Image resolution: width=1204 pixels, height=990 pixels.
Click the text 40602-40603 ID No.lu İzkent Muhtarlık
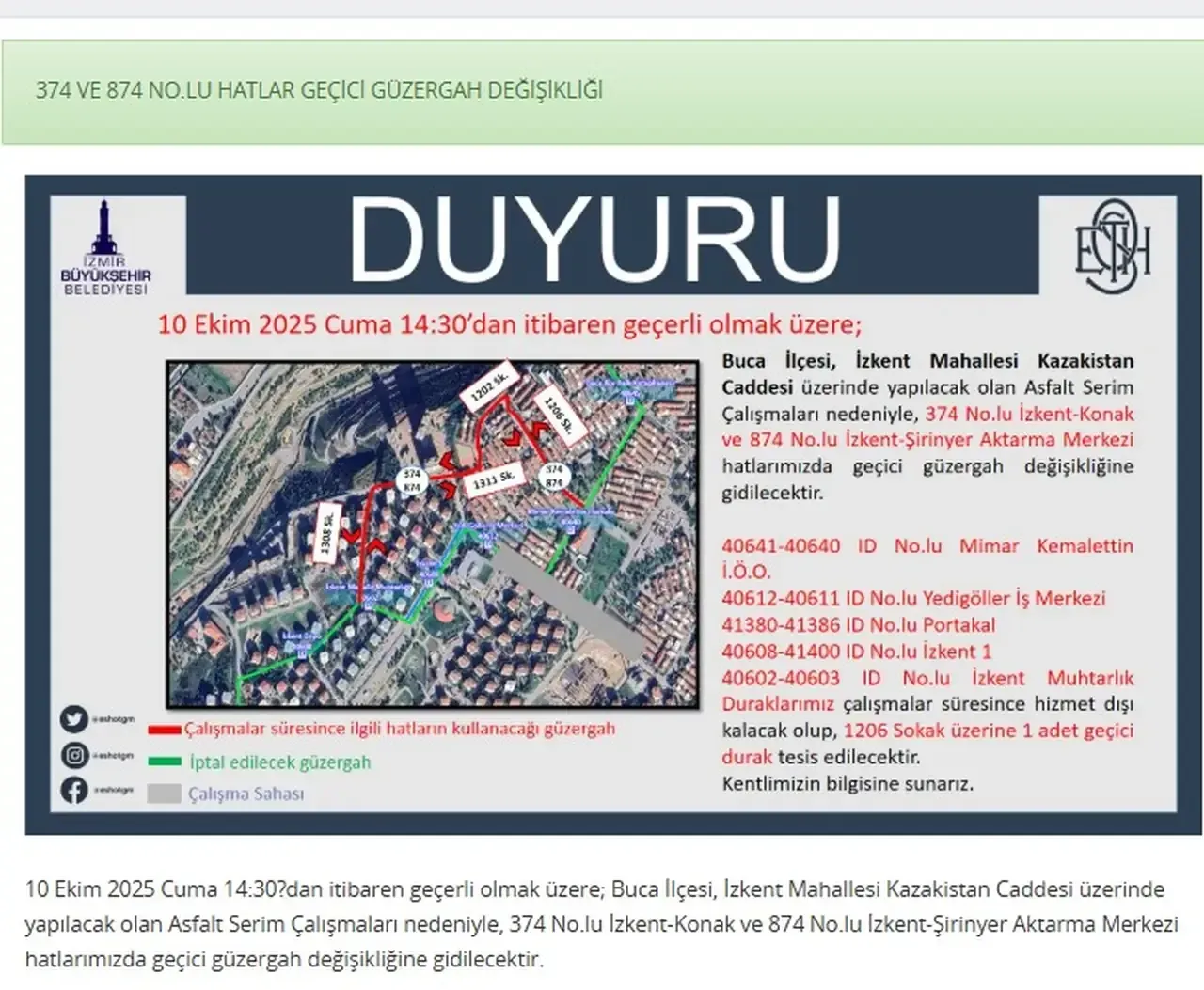pyautogui.click(x=927, y=678)
